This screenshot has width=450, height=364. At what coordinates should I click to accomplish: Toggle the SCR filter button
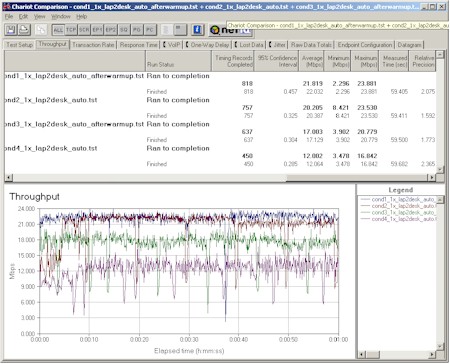[84, 30]
